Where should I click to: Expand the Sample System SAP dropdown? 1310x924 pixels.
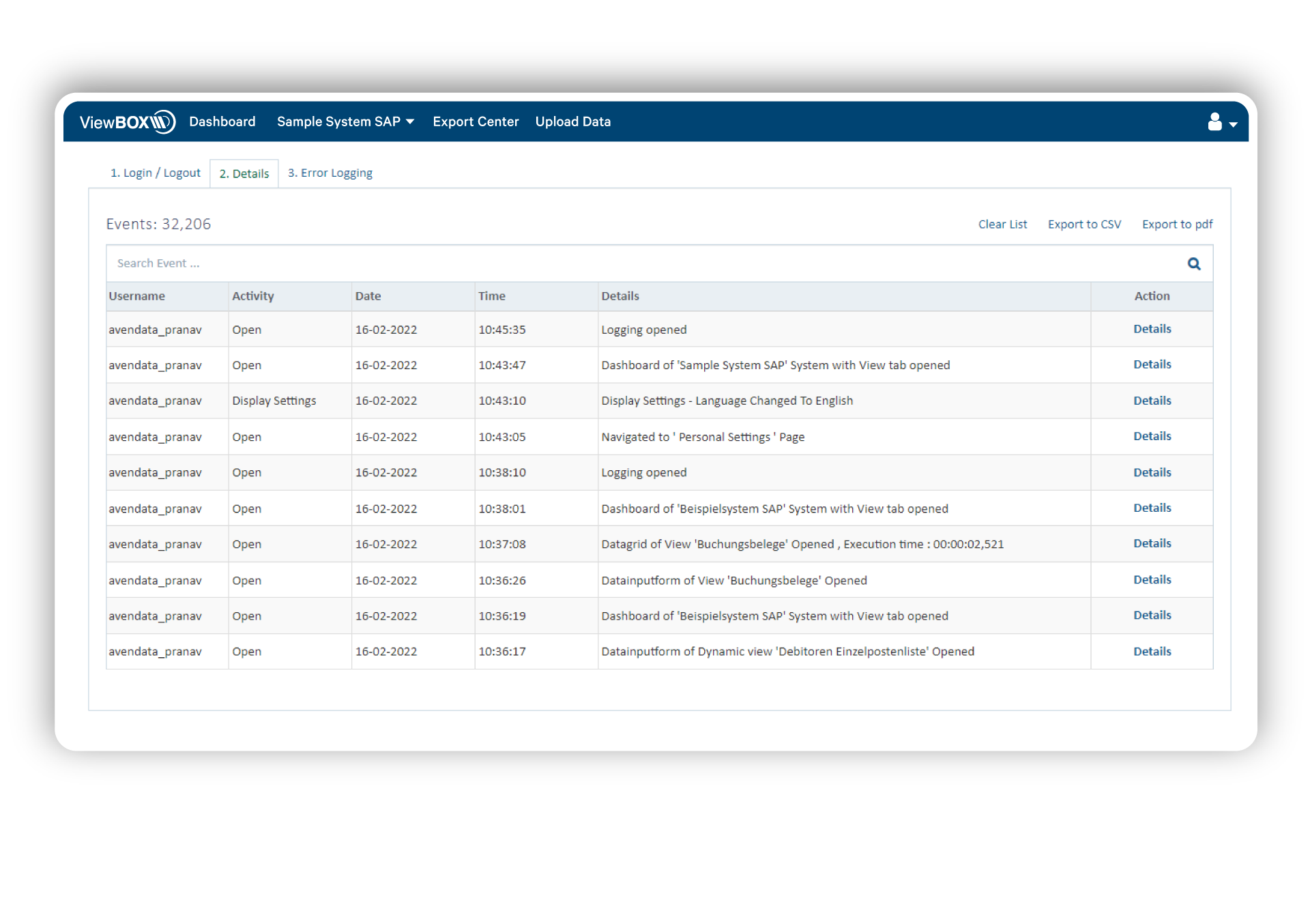pyautogui.click(x=345, y=122)
